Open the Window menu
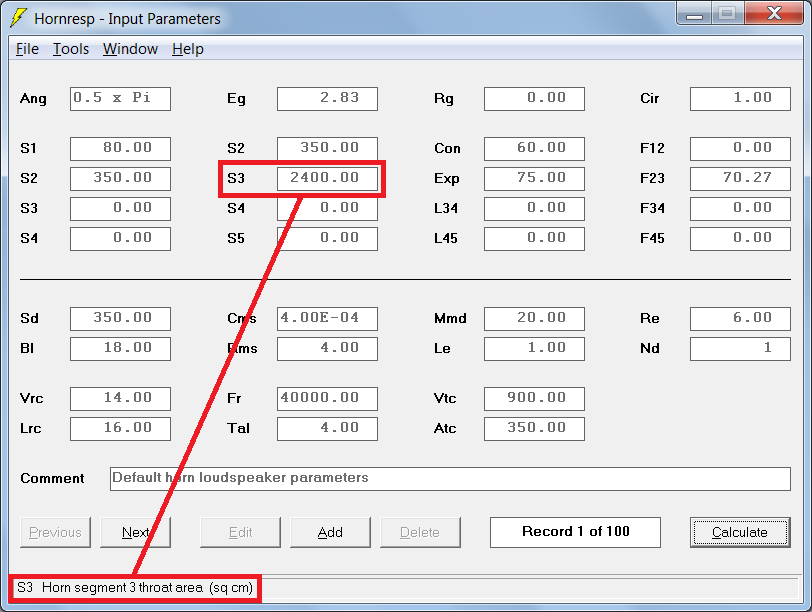 [x=130, y=49]
